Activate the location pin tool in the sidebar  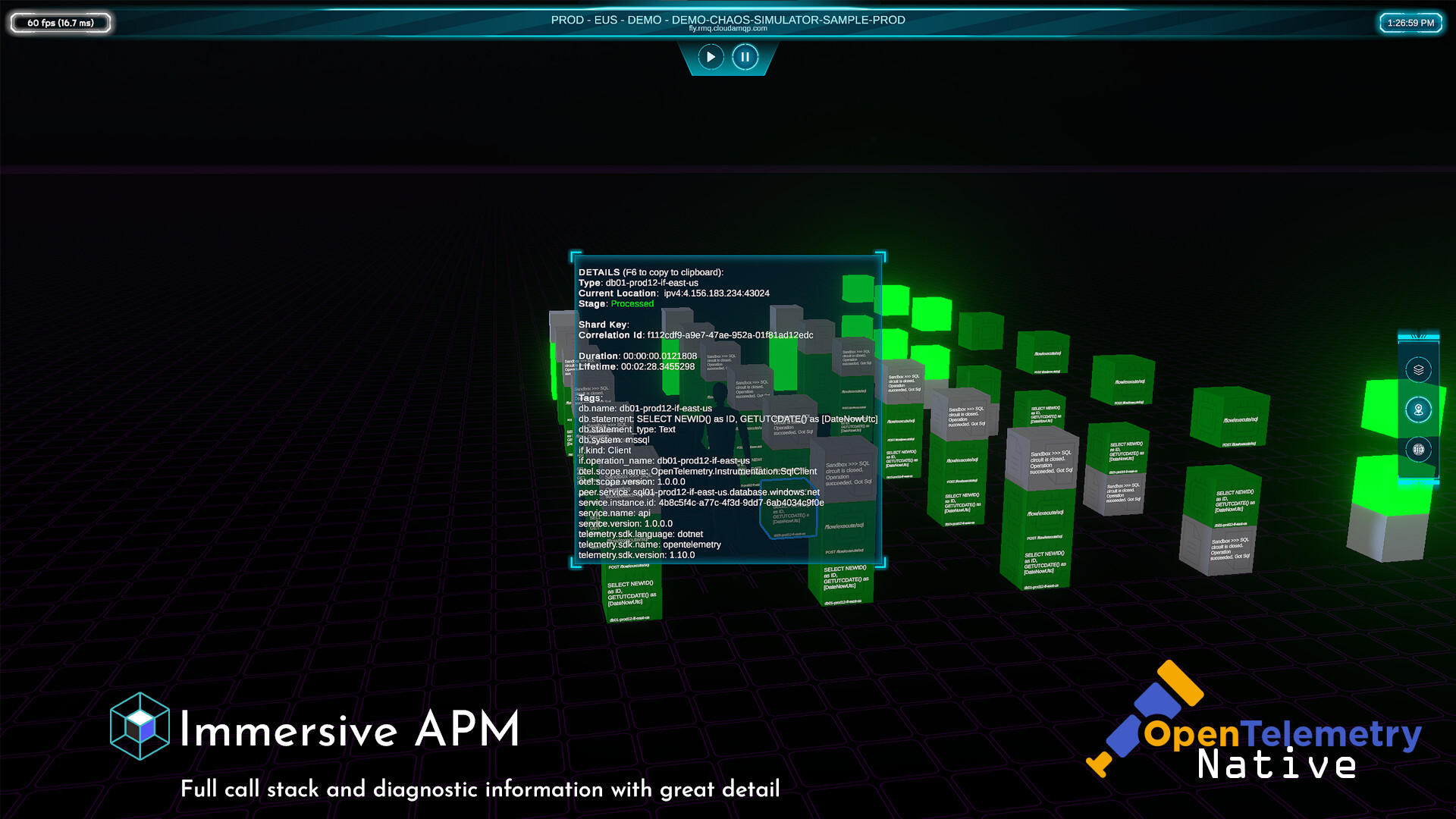pos(1419,409)
